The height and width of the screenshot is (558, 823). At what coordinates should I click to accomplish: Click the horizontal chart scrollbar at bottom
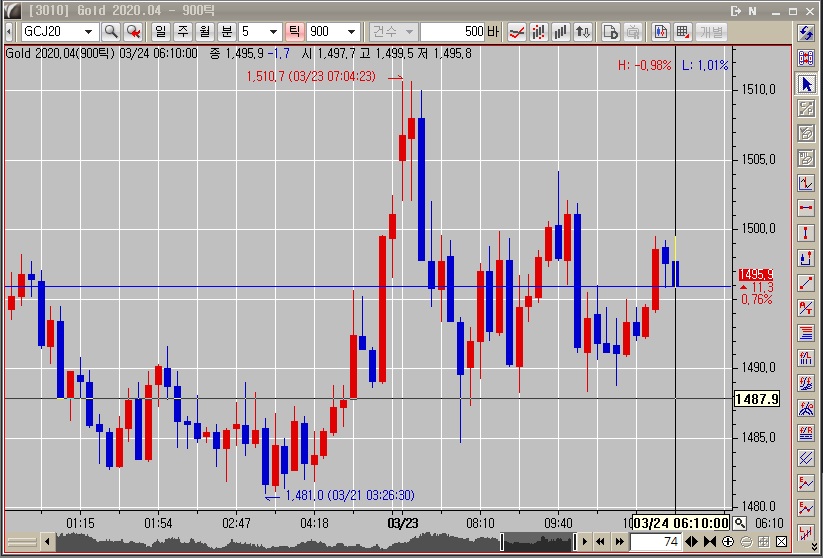tap(300, 542)
